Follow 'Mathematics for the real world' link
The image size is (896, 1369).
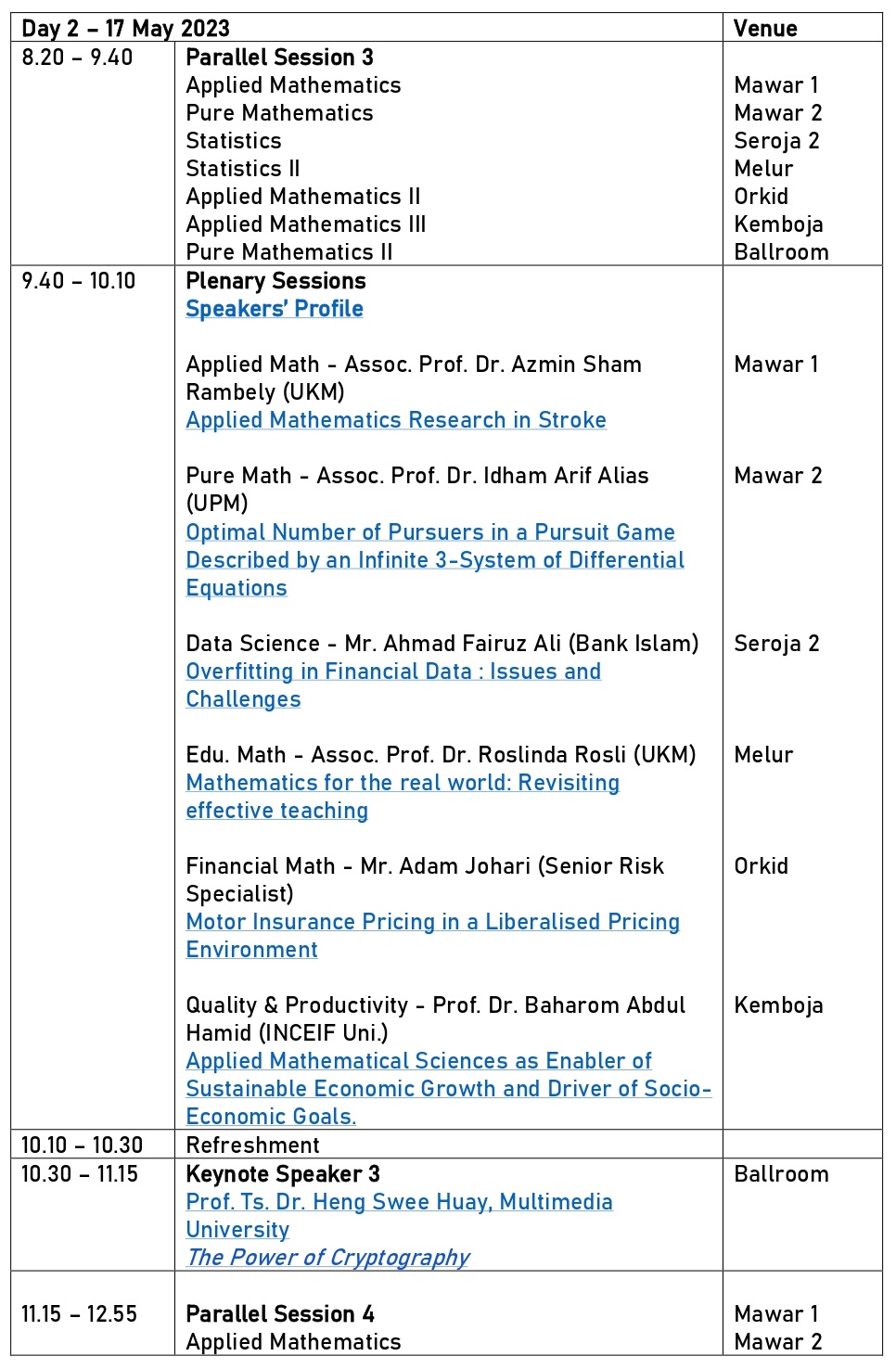(x=403, y=783)
